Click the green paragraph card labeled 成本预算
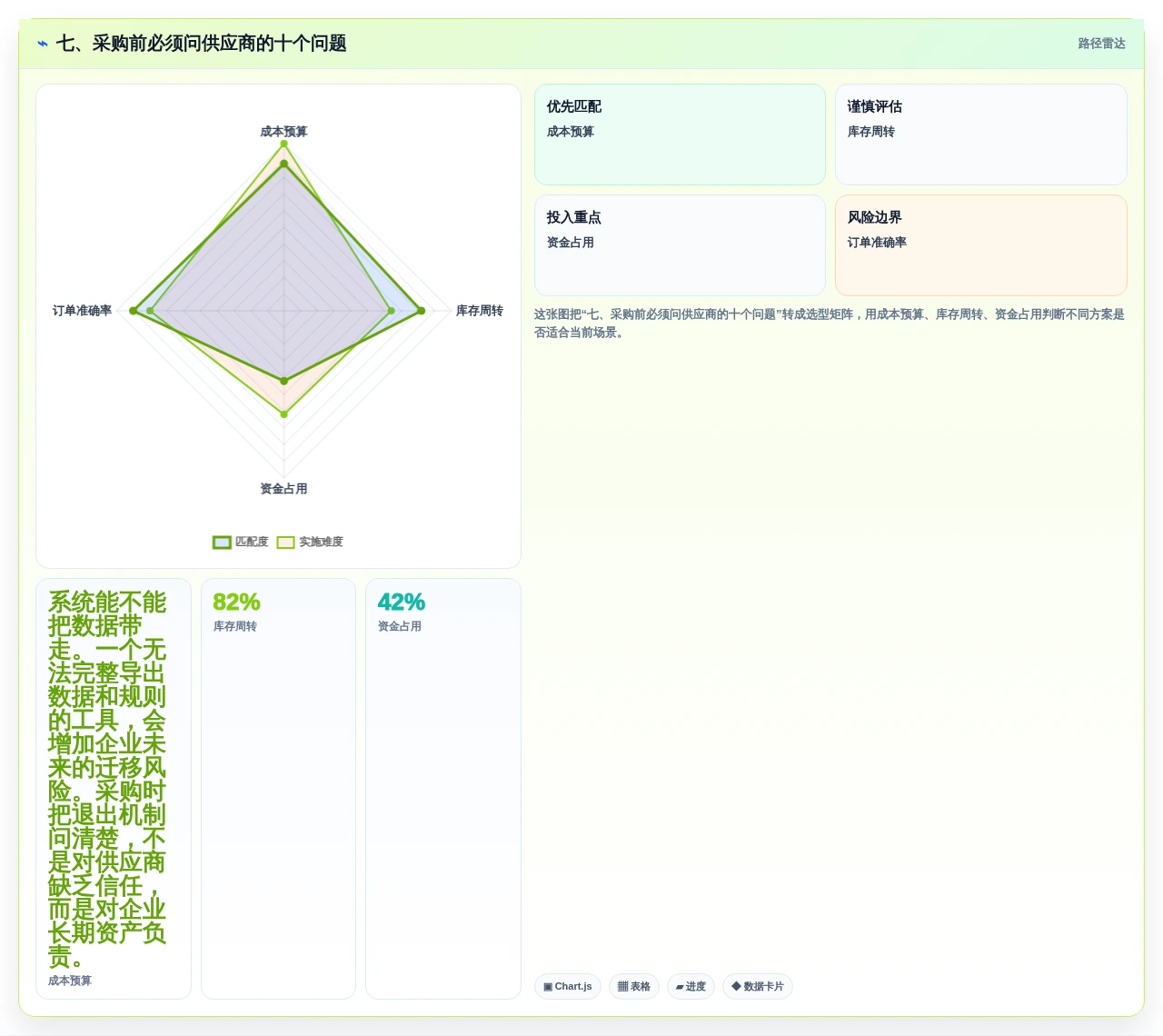 tap(114, 789)
